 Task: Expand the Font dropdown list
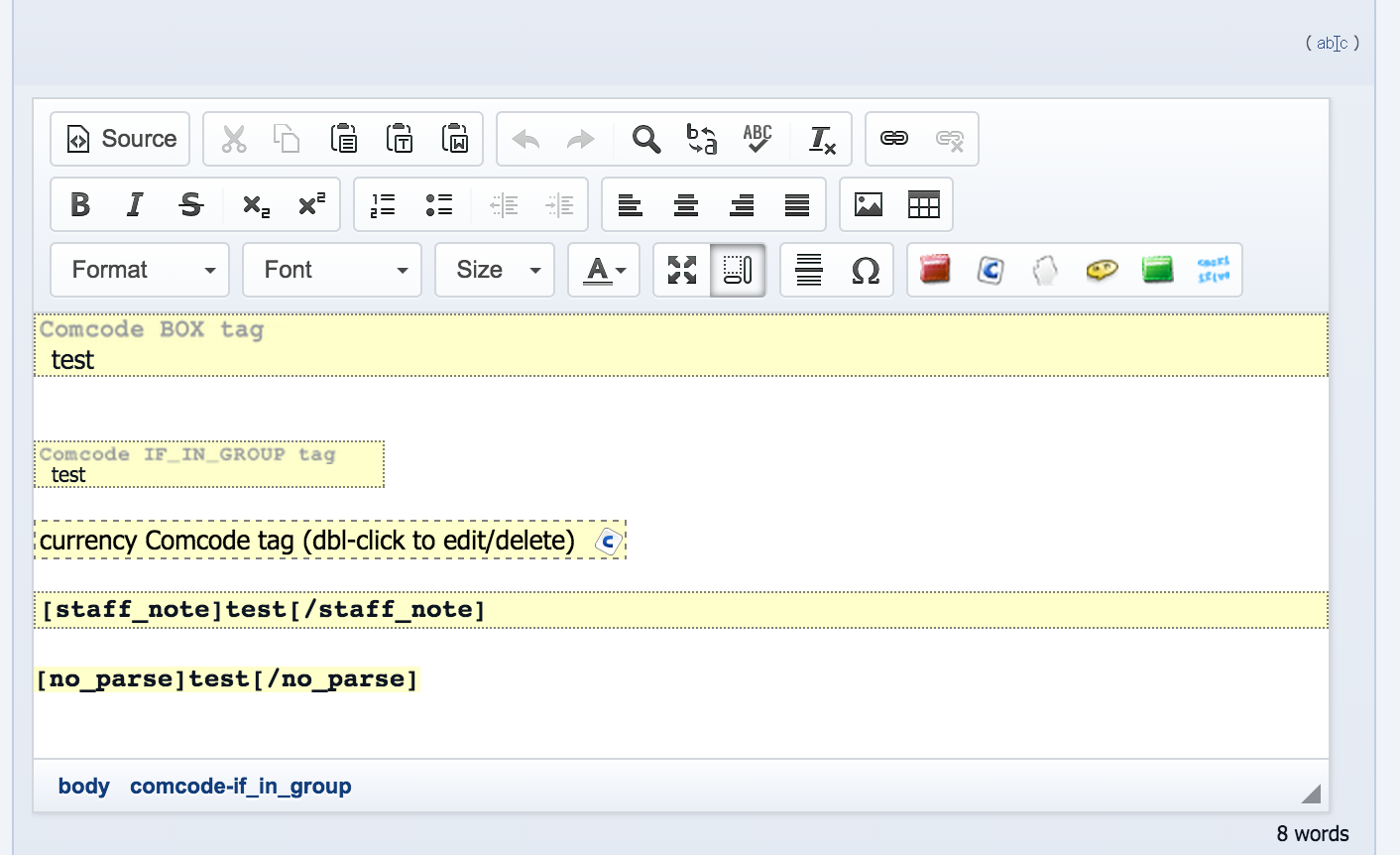click(332, 270)
